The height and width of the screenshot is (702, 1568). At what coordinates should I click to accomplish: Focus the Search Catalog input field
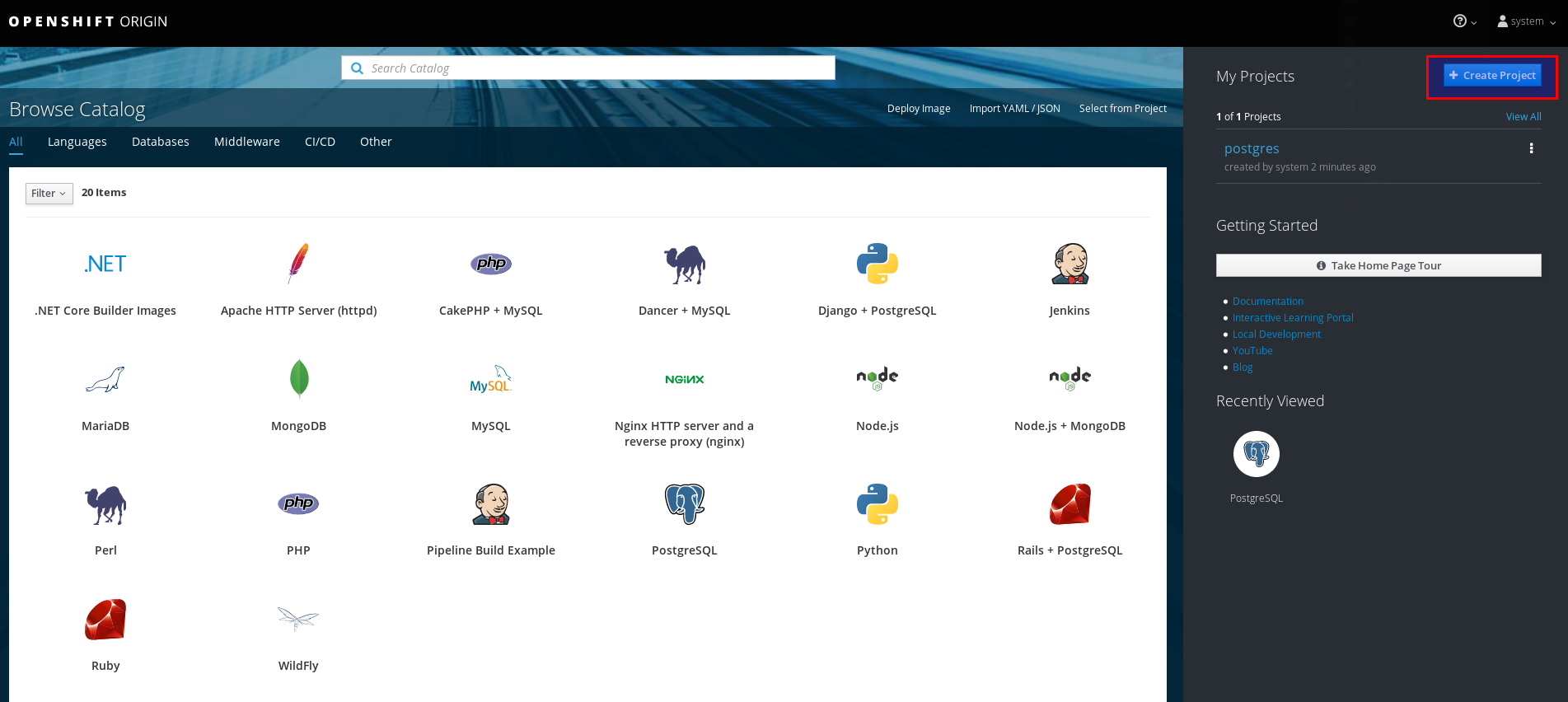click(588, 68)
